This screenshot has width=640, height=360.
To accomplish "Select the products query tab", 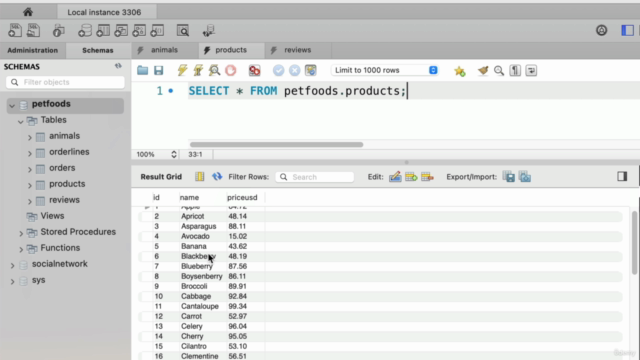I will click(x=231, y=50).
